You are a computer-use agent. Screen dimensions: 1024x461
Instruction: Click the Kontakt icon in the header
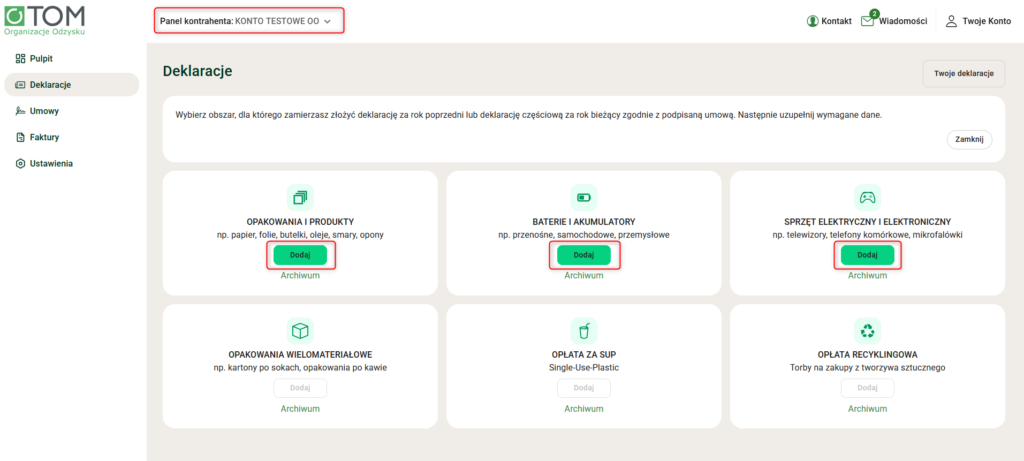(812, 21)
